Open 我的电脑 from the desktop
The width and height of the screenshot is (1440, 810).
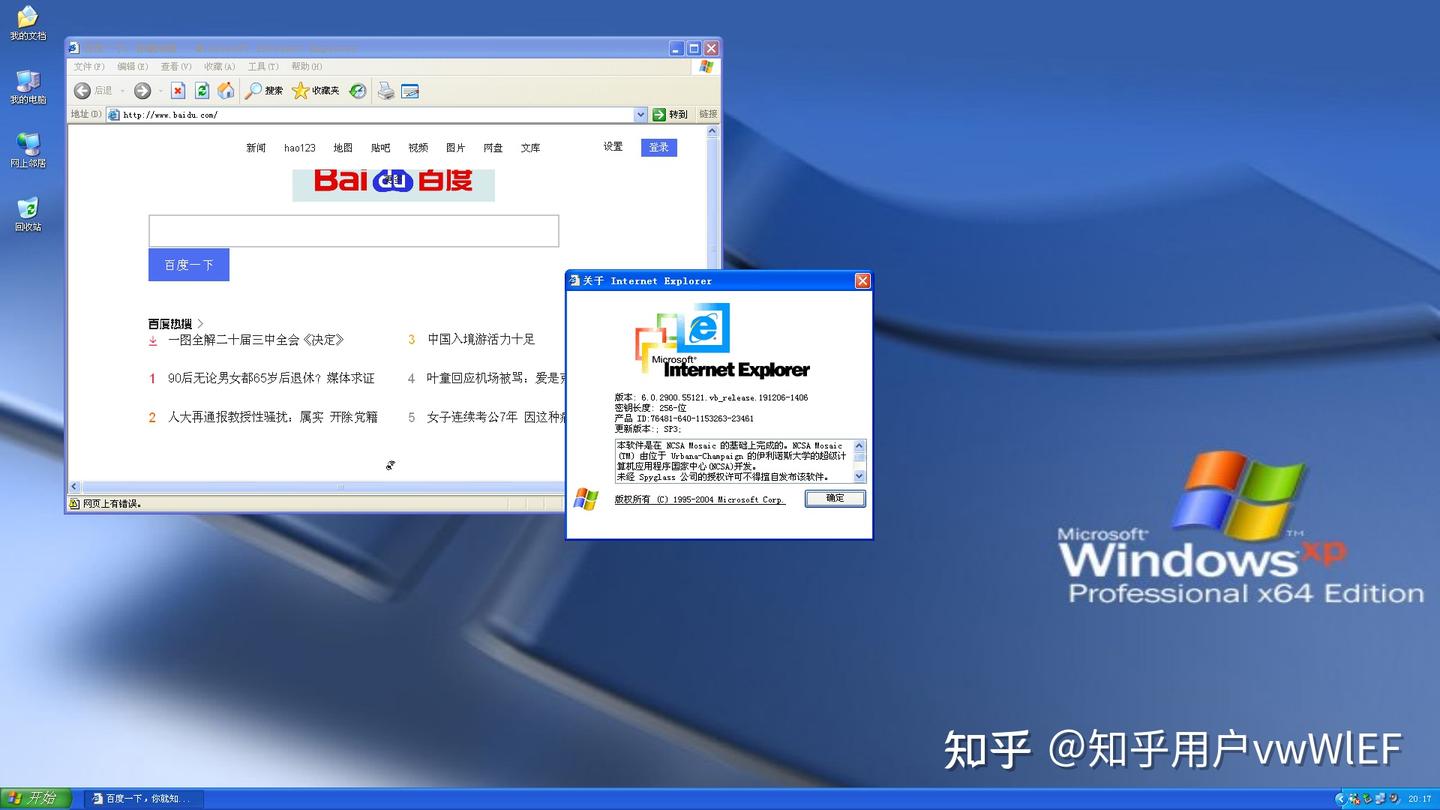coord(26,85)
